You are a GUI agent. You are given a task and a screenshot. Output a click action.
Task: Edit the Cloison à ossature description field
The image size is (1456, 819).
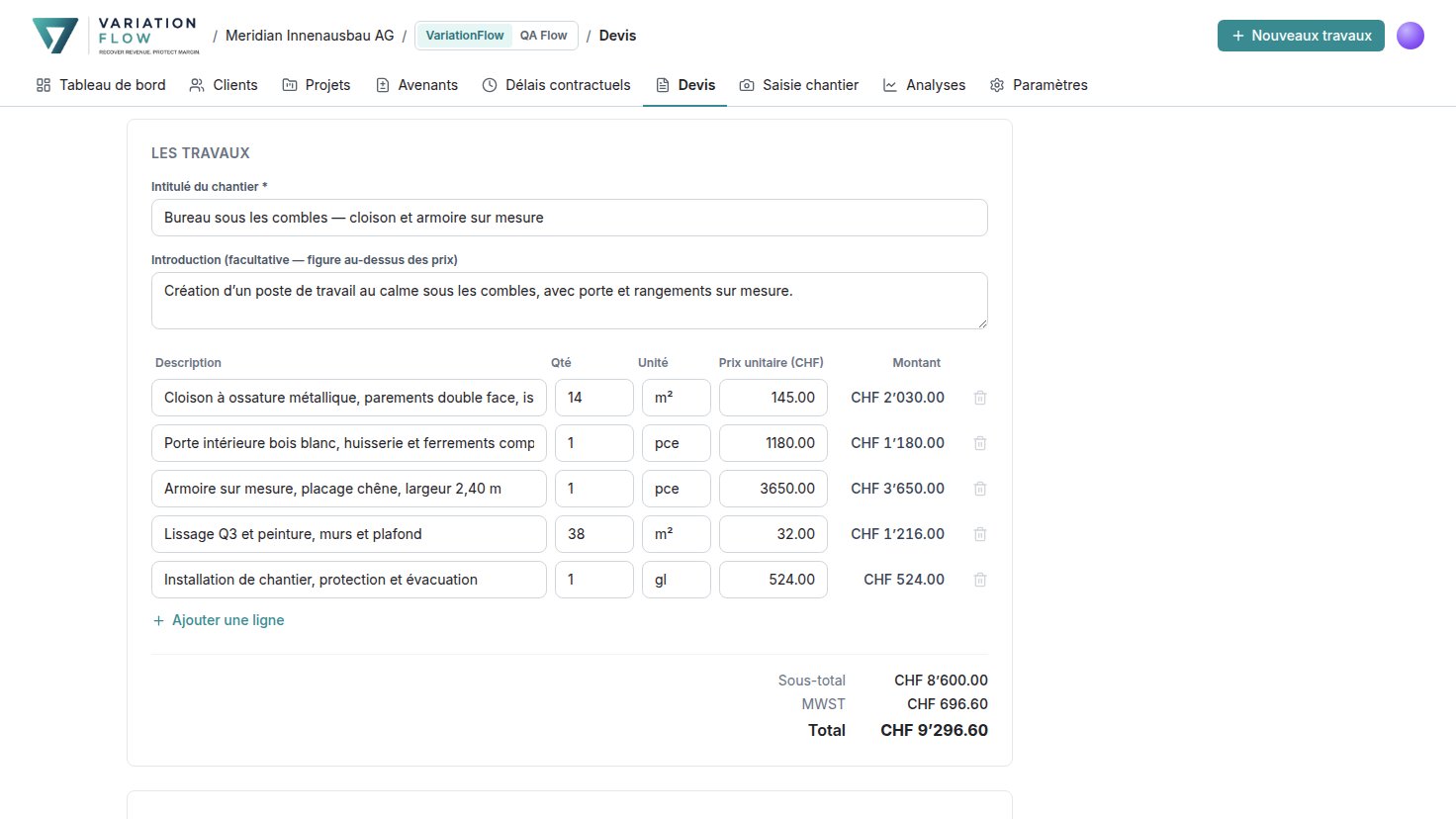click(349, 398)
